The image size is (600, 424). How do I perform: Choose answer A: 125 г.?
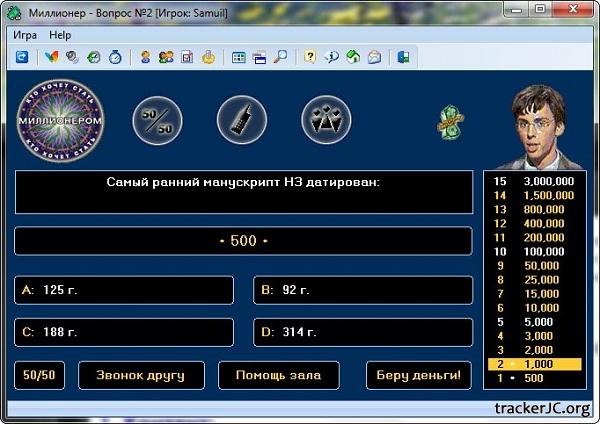[x=124, y=290]
